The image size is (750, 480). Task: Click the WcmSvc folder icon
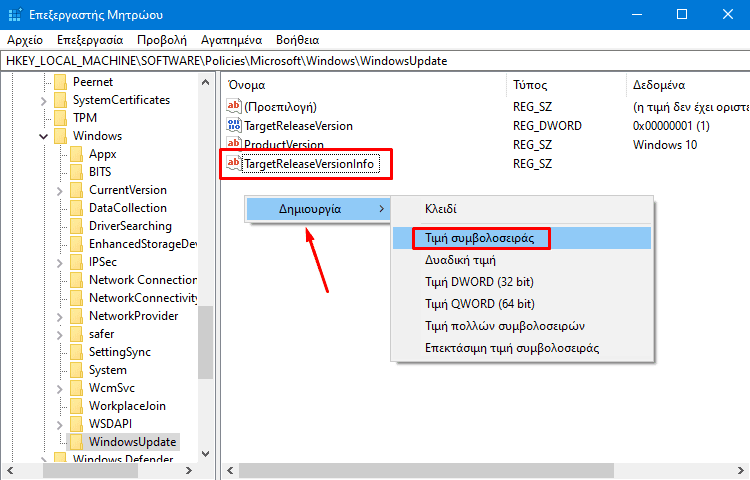pos(77,388)
